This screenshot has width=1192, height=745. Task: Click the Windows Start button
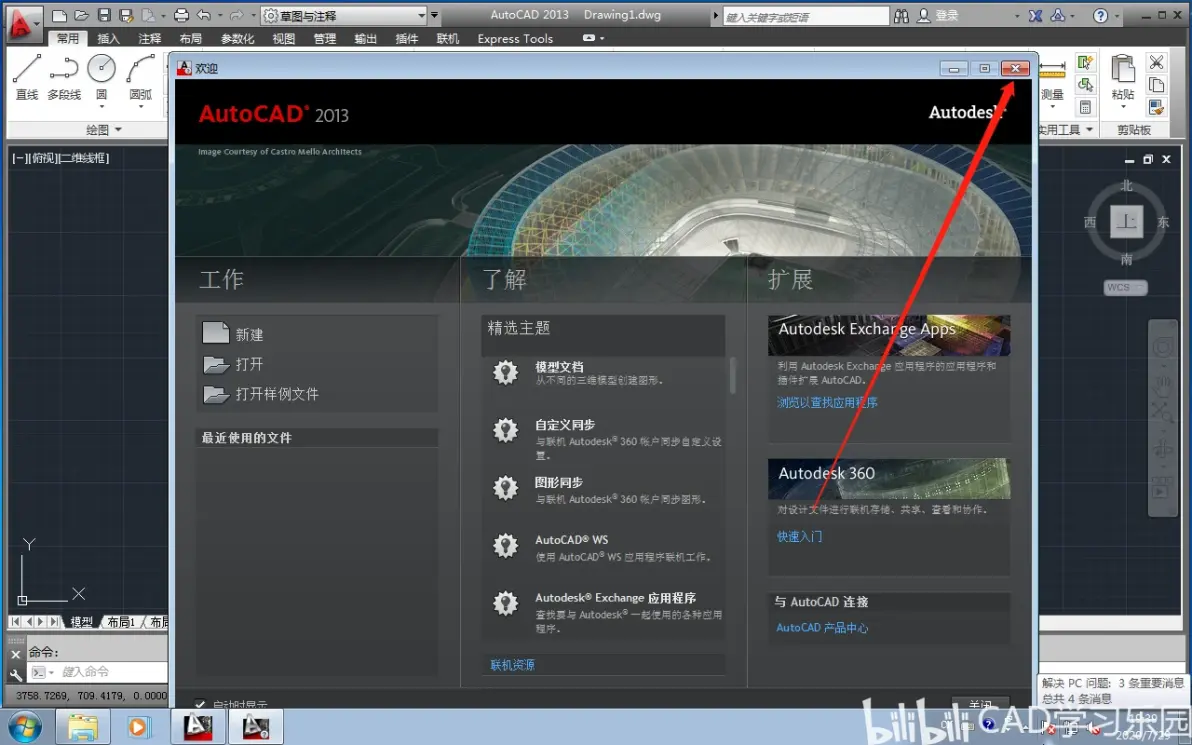click(x=24, y=727)
